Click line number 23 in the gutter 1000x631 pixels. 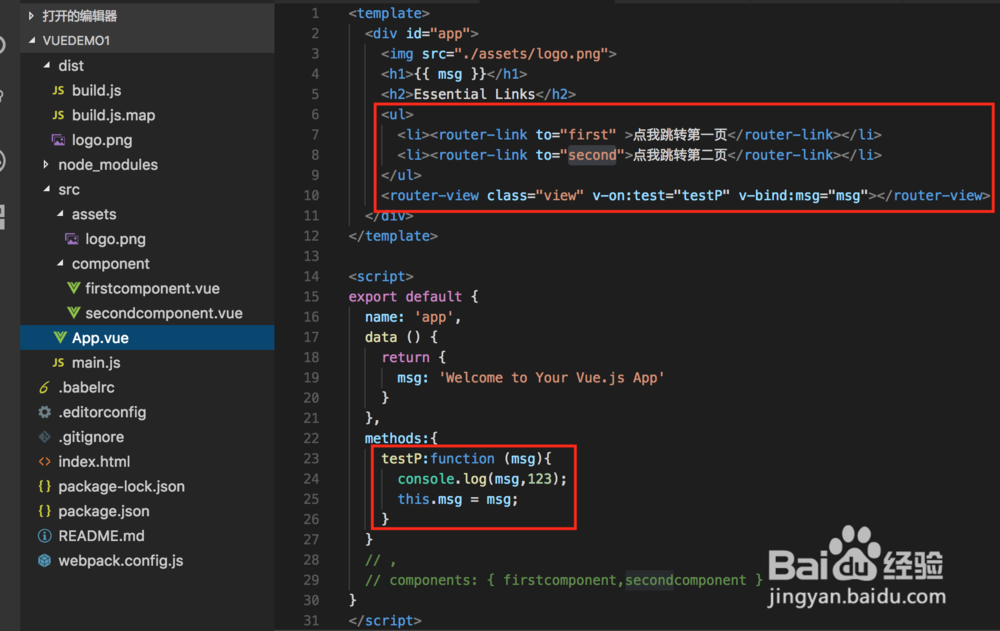tap(311, 459)
